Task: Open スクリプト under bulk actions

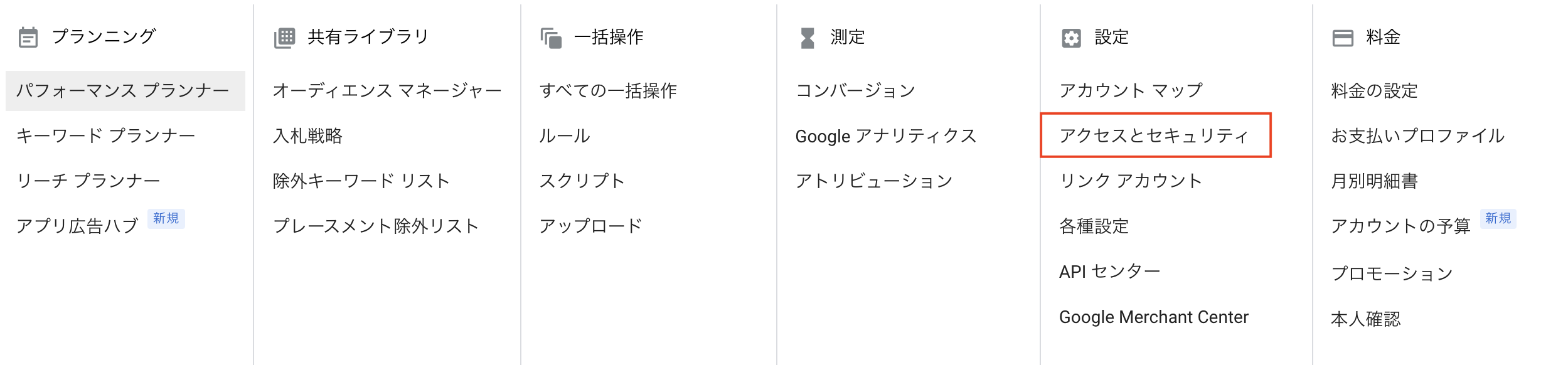Action: [582, 181]
